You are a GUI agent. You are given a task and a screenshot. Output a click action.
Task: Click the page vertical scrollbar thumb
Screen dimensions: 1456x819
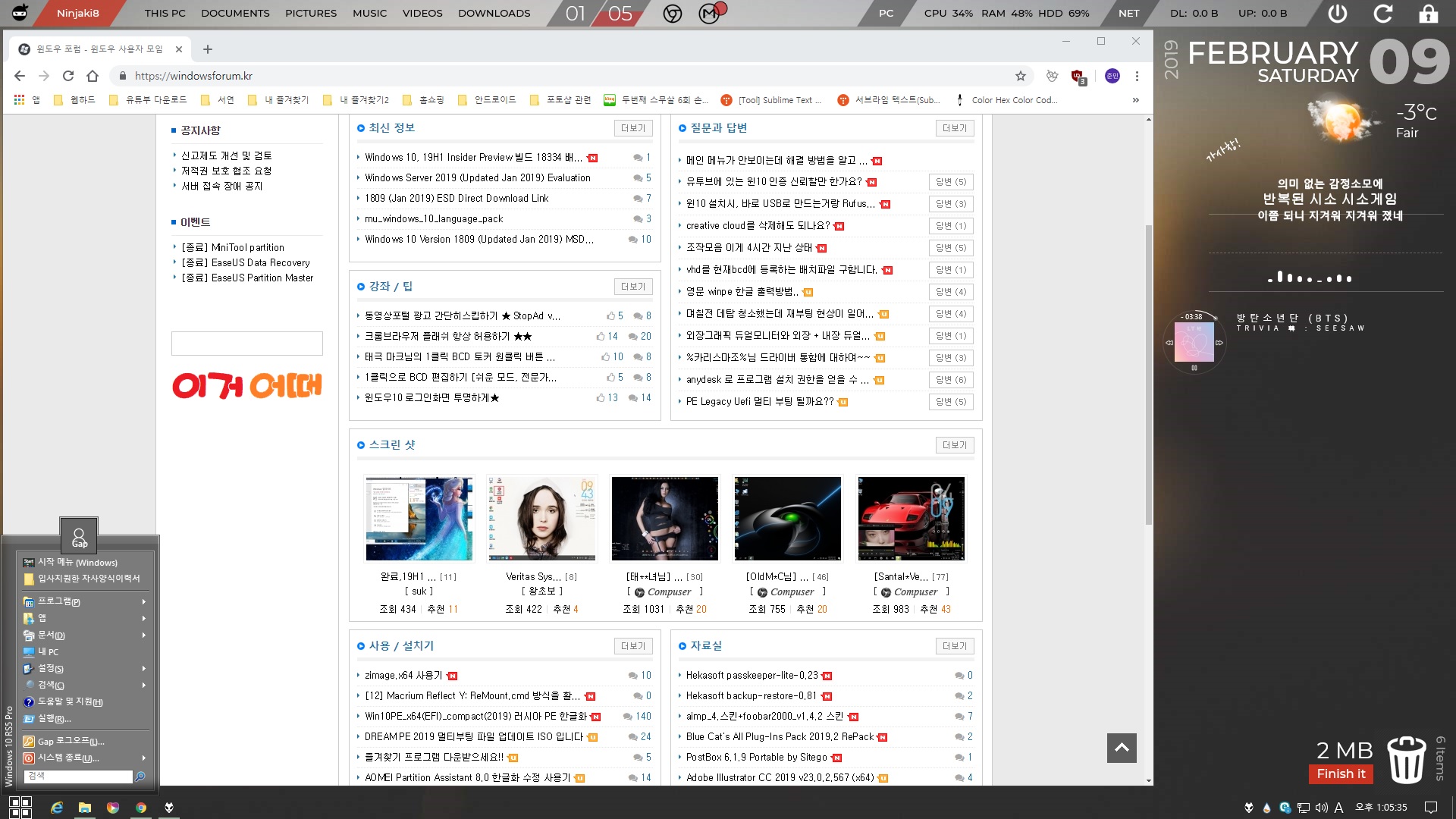pos(1148,375)
